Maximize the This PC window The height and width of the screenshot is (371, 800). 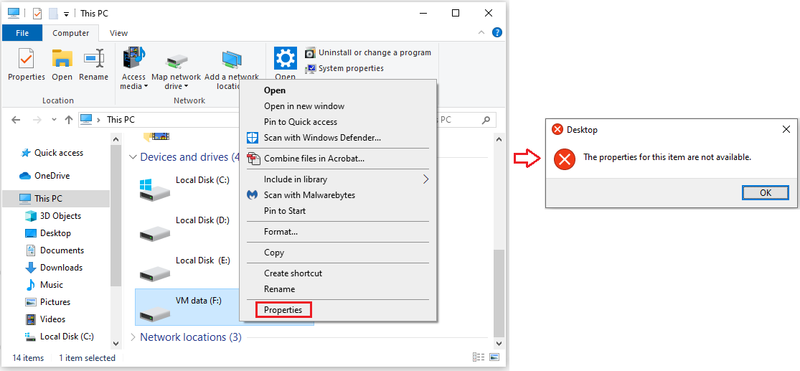[456, 13]
